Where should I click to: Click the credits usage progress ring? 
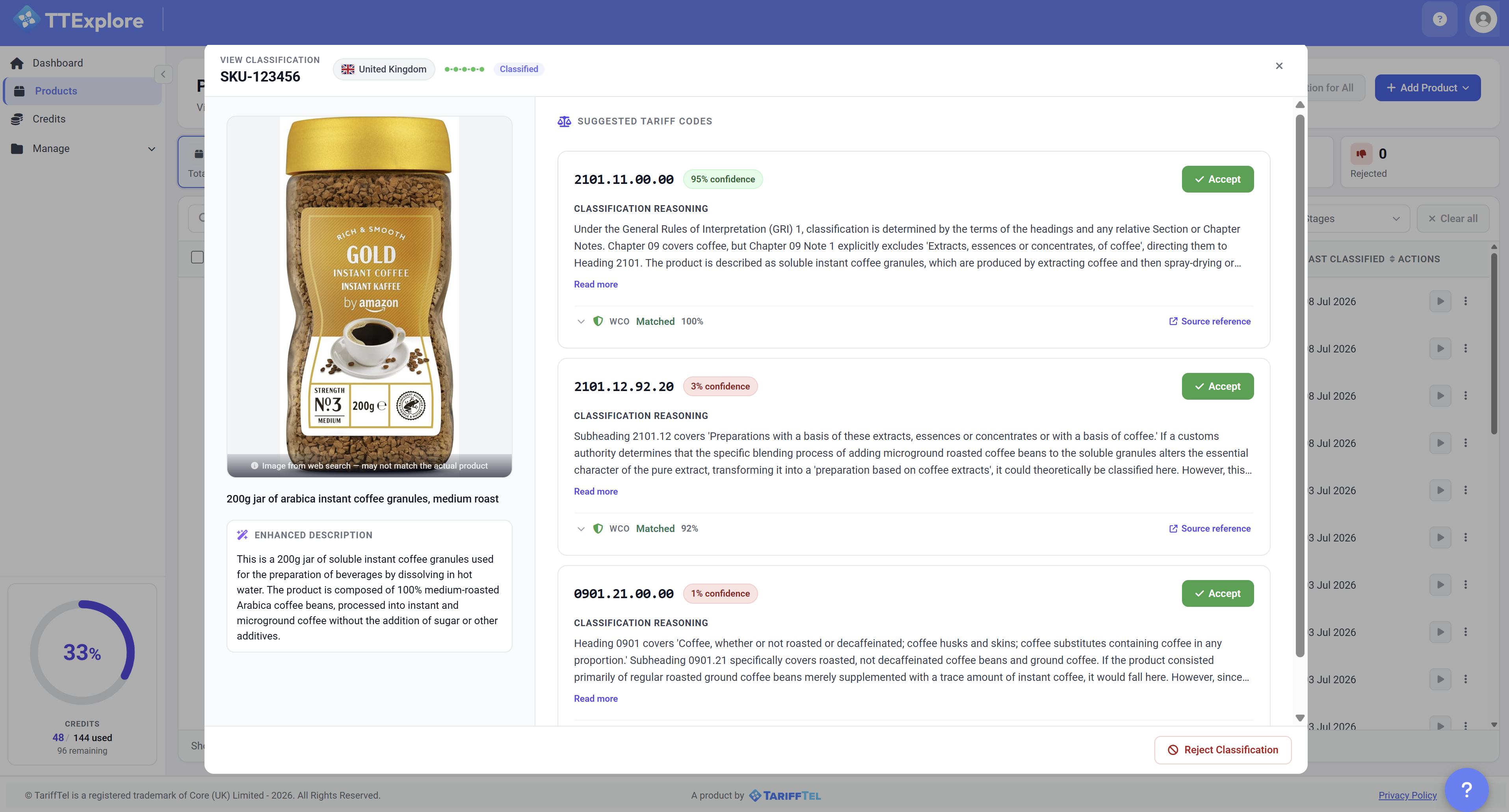82,652
